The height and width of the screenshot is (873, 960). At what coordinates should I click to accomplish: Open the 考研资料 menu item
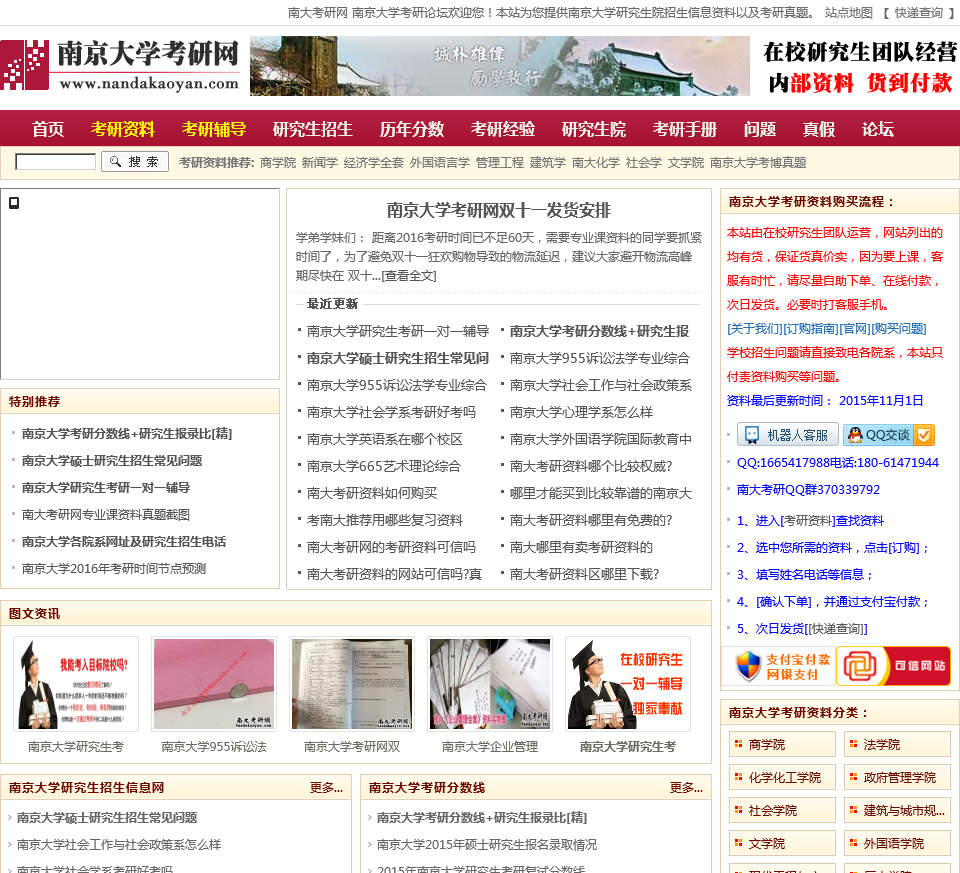pyautogui.click(x=122, y=129)
